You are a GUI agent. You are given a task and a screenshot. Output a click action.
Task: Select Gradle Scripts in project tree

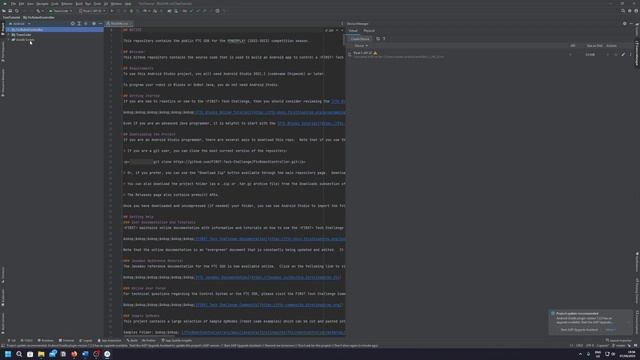[25, 40]
